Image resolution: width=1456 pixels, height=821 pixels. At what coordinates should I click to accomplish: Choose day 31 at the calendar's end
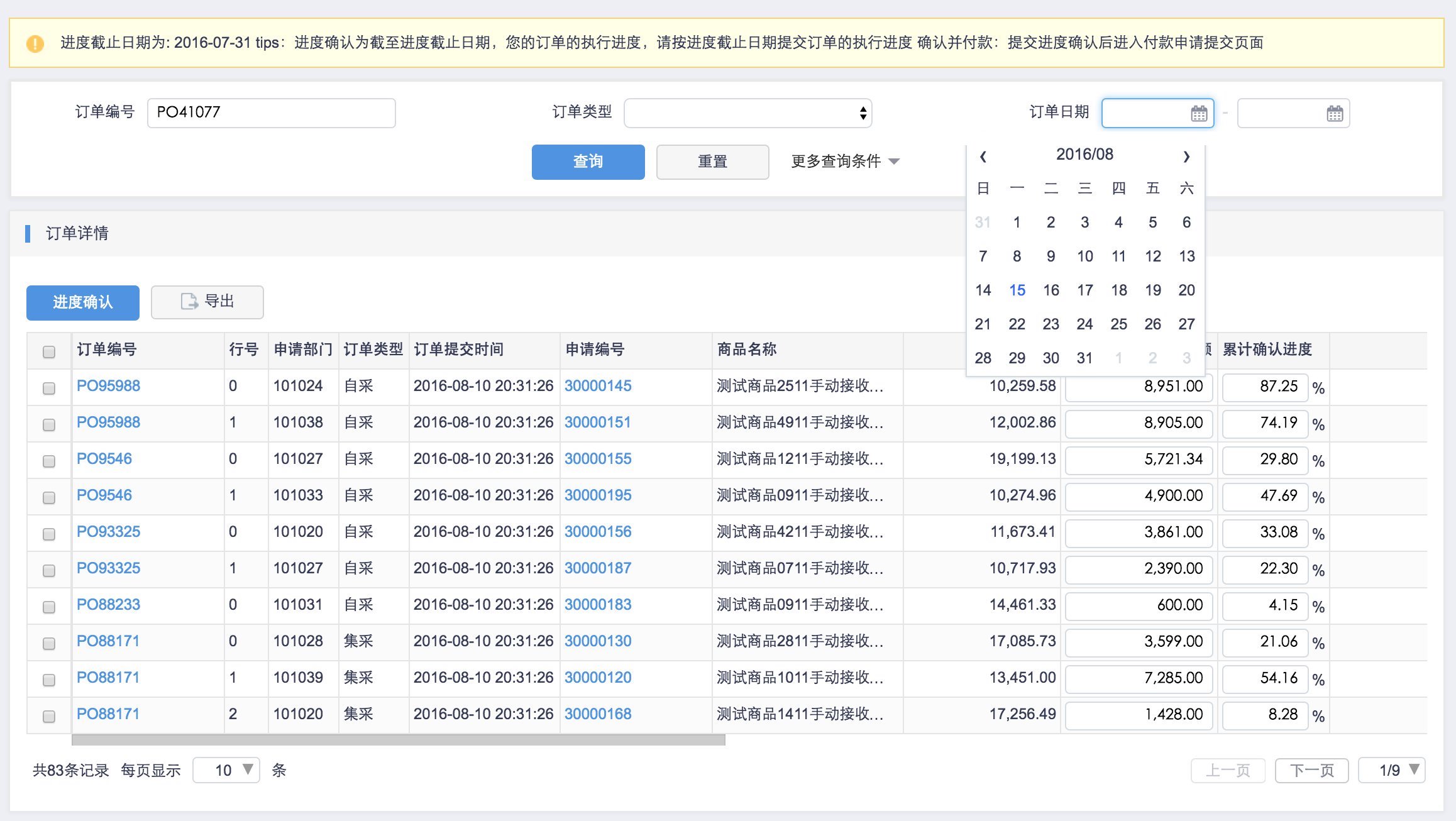coord(1084,358)
